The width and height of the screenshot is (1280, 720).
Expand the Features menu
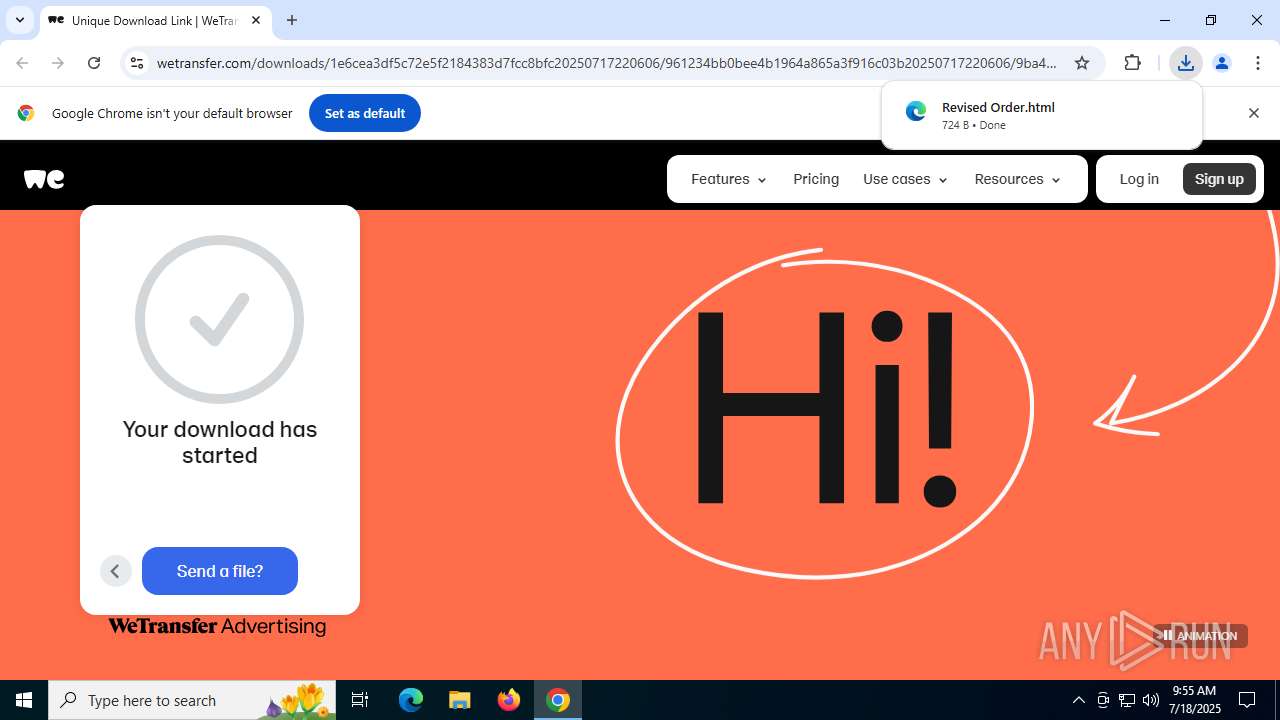click(729, 179)
